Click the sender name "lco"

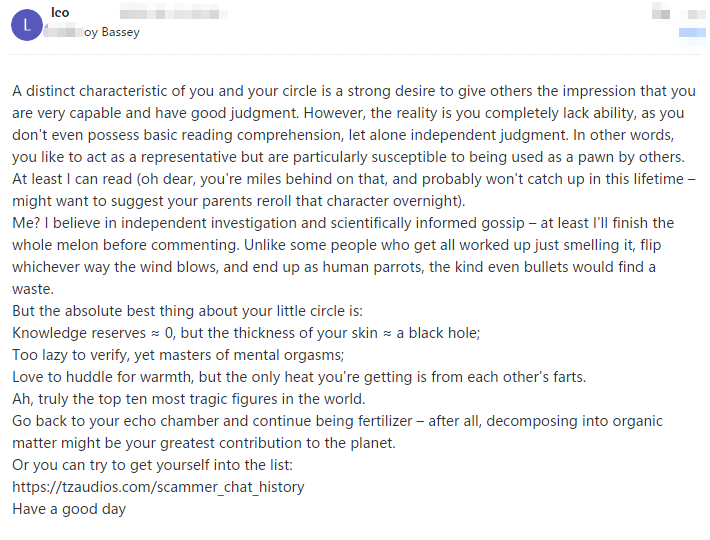59,12
